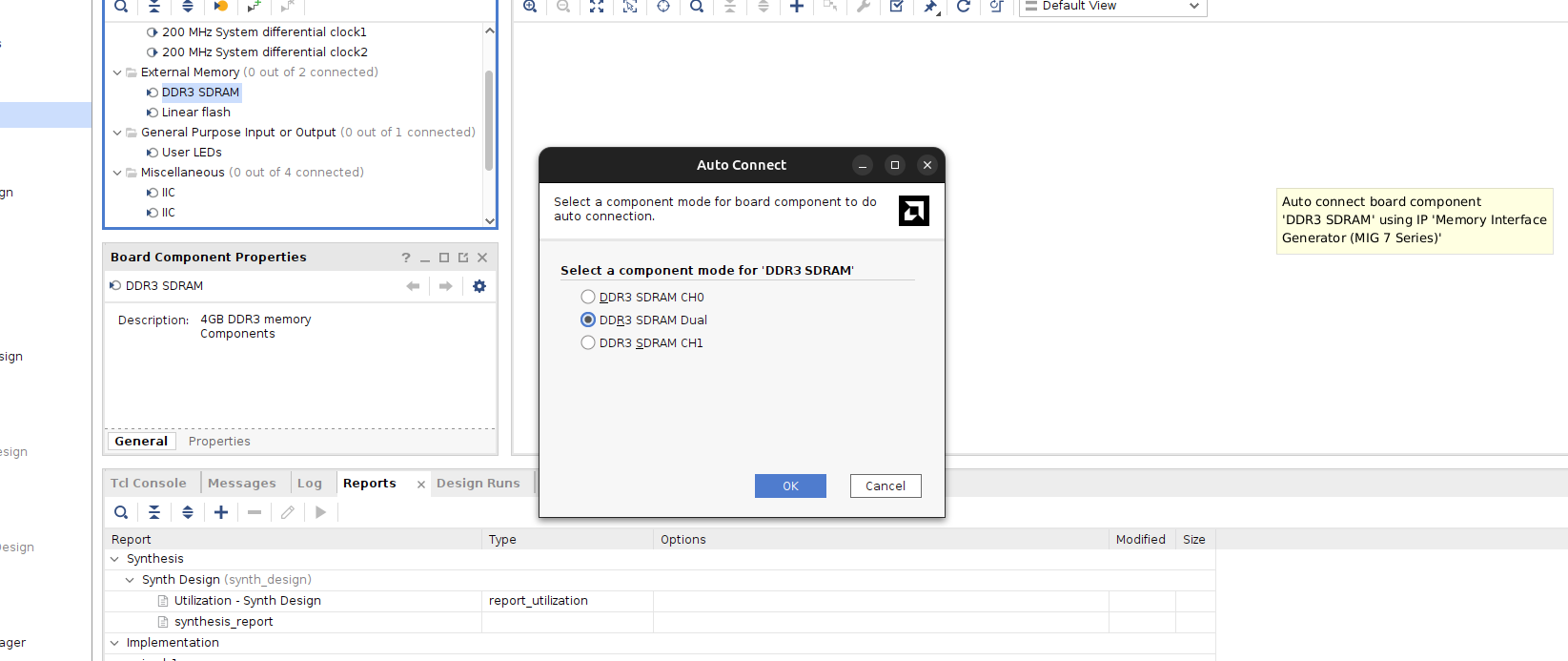Click Regenerate Layout refresh icon
Screen dimensions: 1568x661
tap(964, 7)
